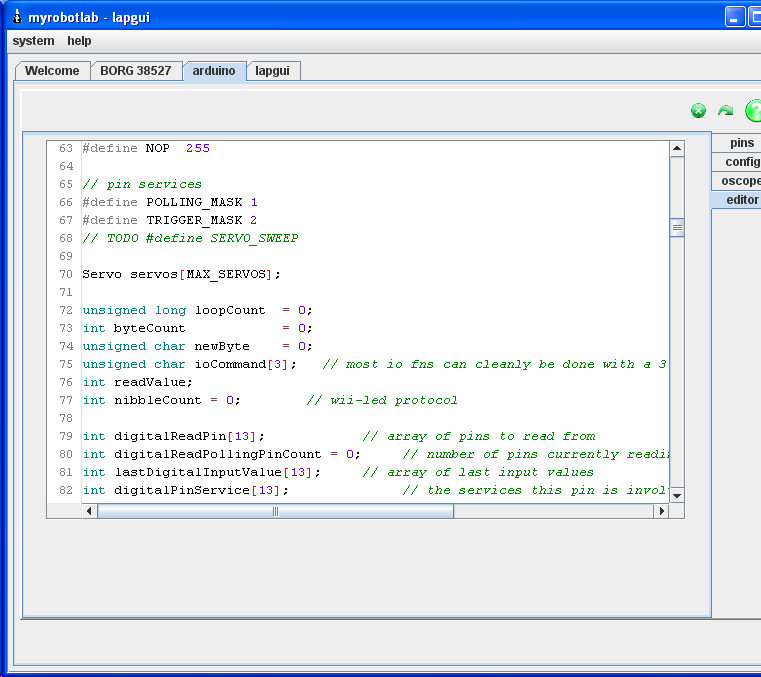Minimize the myrobotlab window
The width and height of the screenshot is (761, 677).
pos(735,17)
